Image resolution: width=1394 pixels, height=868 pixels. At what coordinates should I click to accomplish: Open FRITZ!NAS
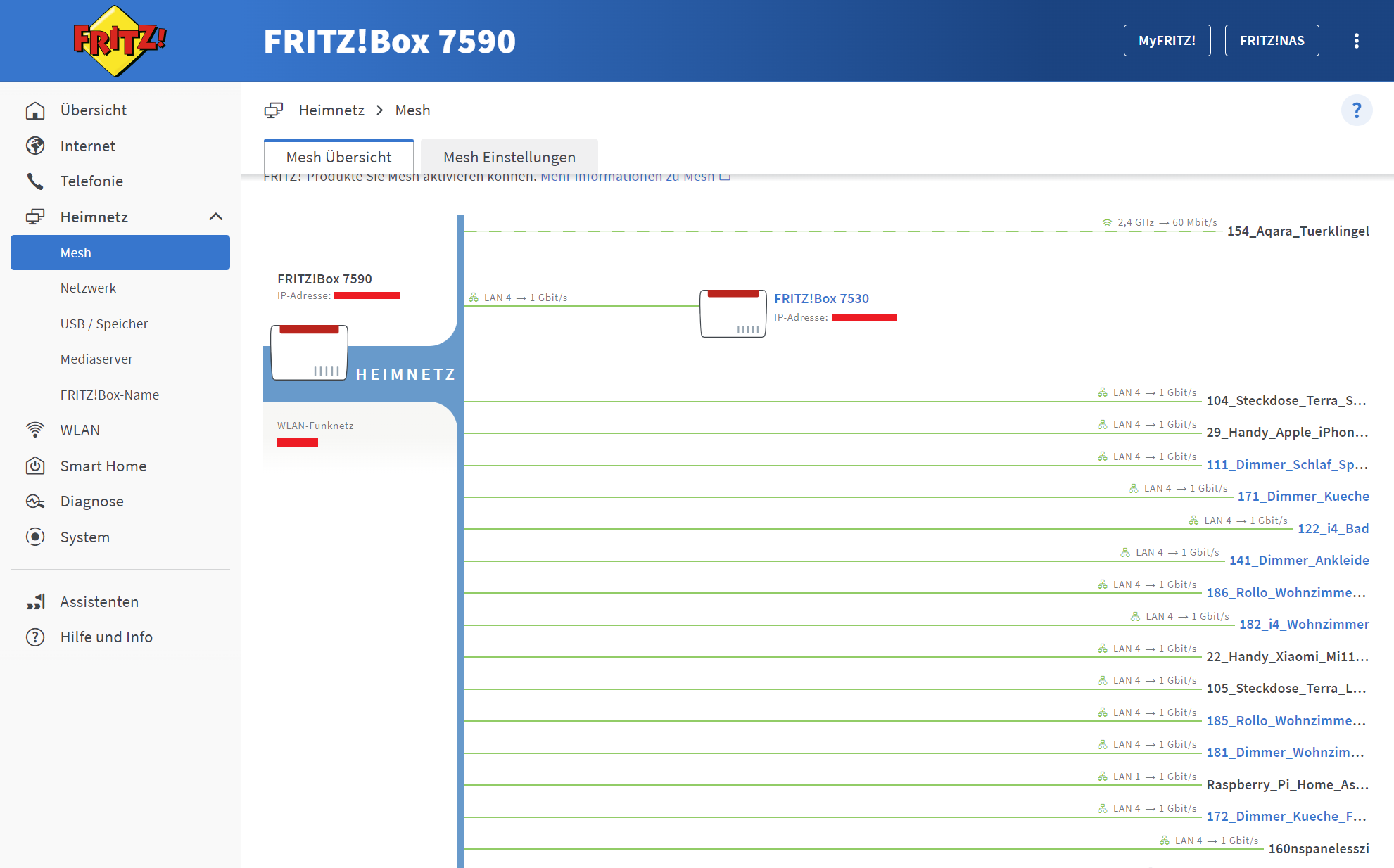1272,41
